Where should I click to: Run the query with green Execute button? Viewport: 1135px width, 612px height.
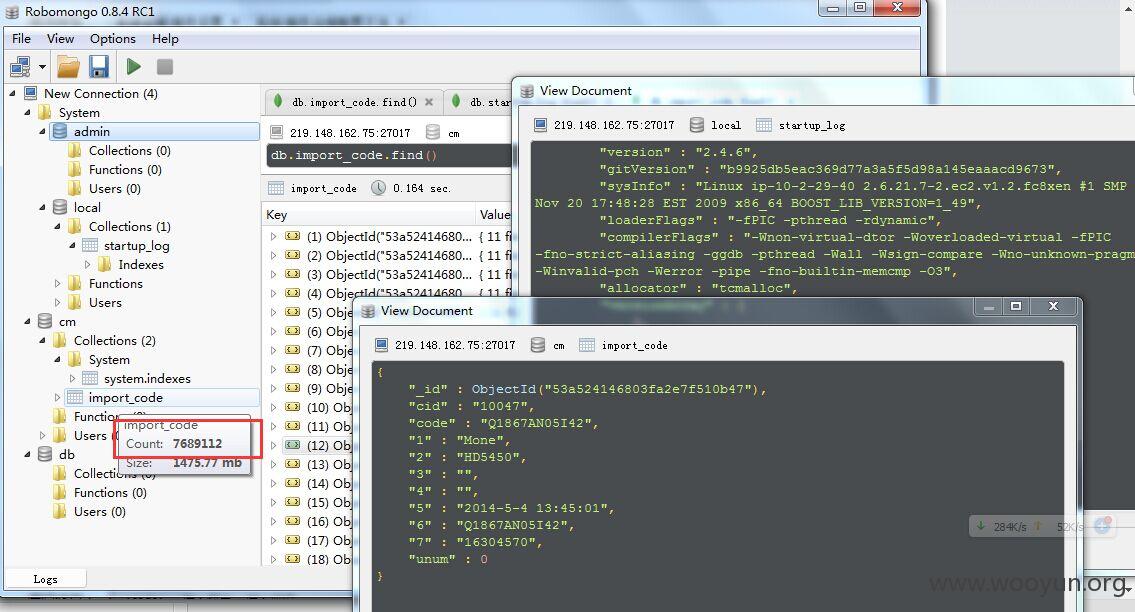point(133,67)
